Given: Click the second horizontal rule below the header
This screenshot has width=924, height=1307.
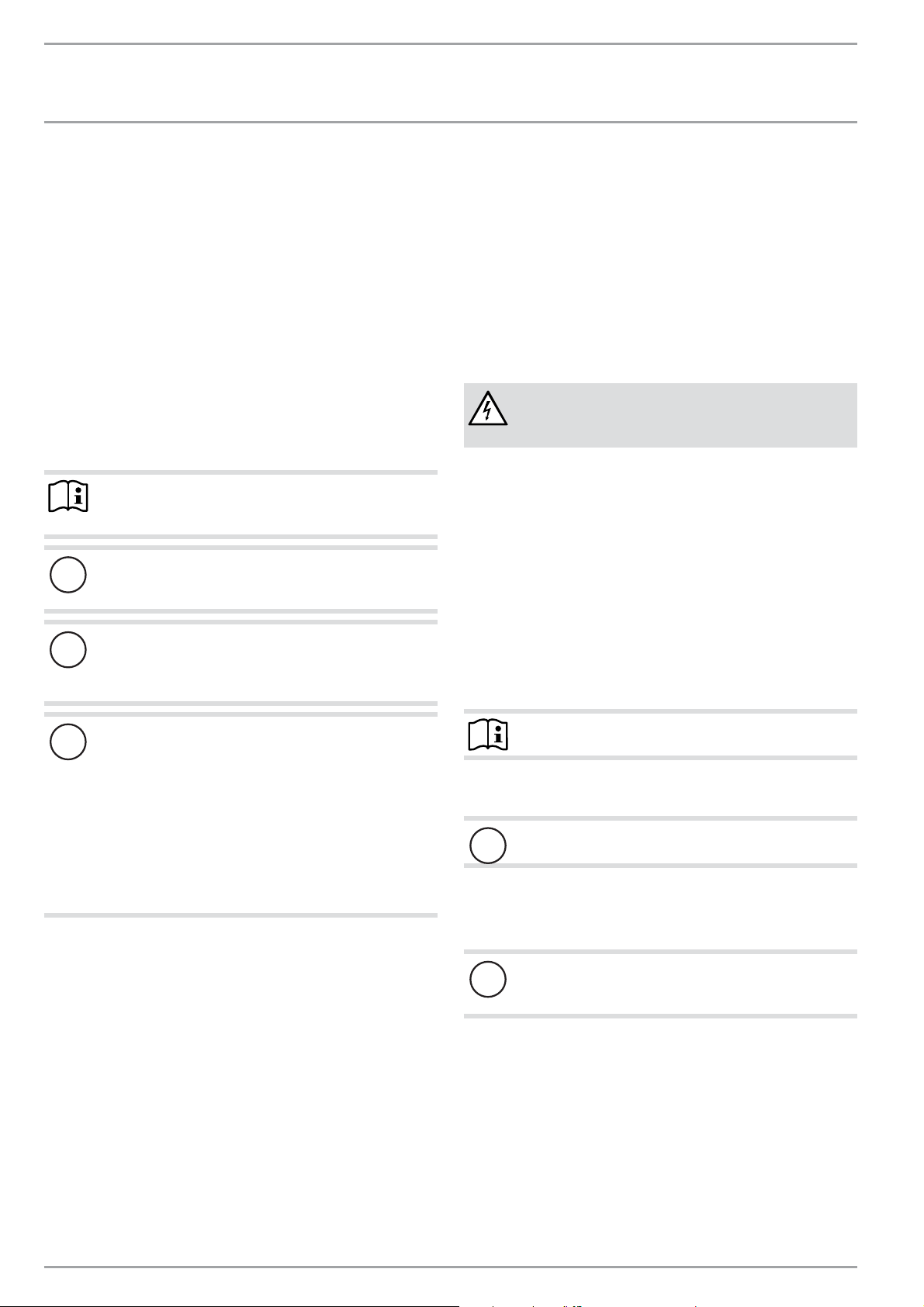Looking at the screenshot, I should 451,122.
